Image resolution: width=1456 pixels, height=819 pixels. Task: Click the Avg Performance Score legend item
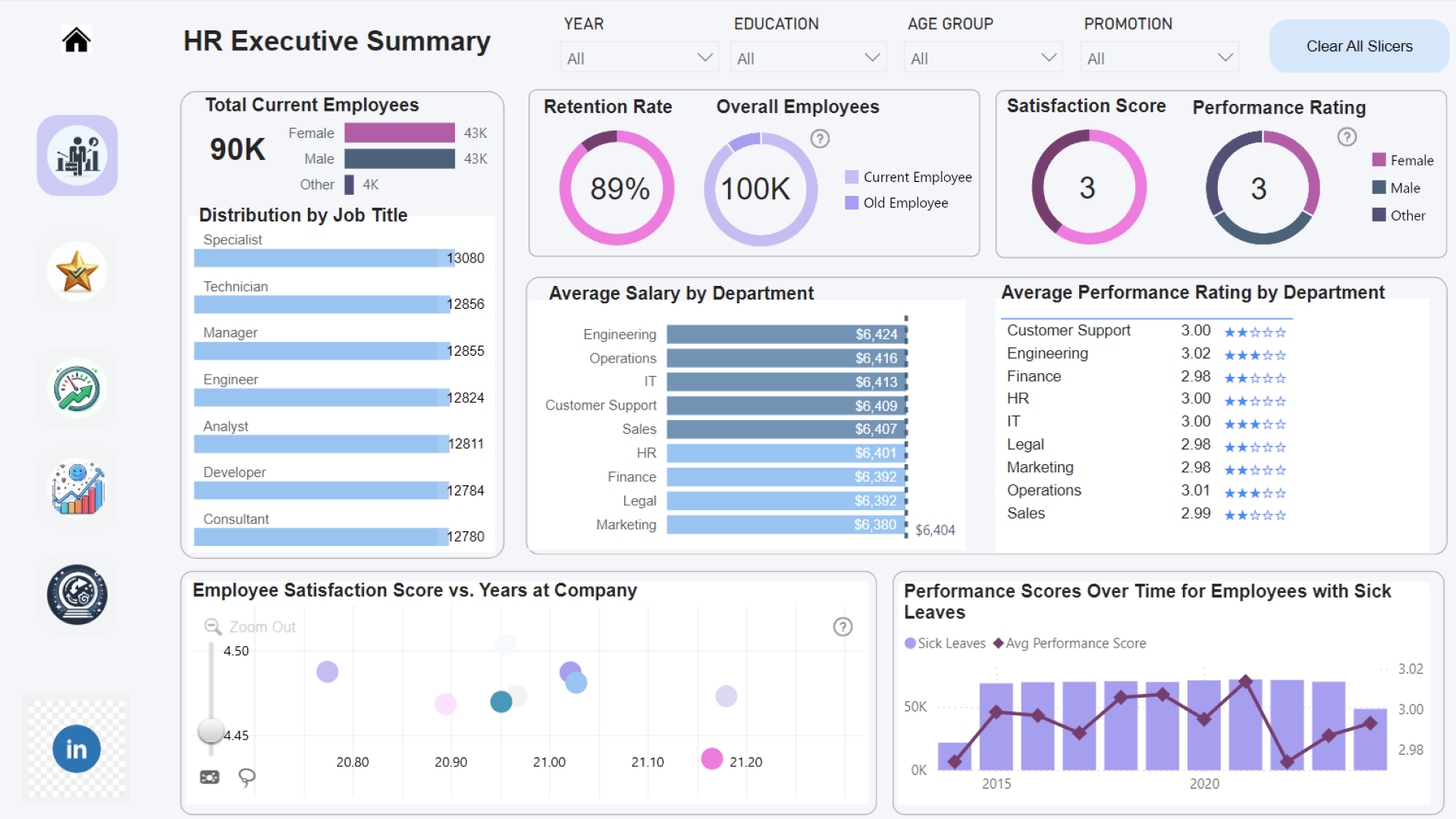1070,643
